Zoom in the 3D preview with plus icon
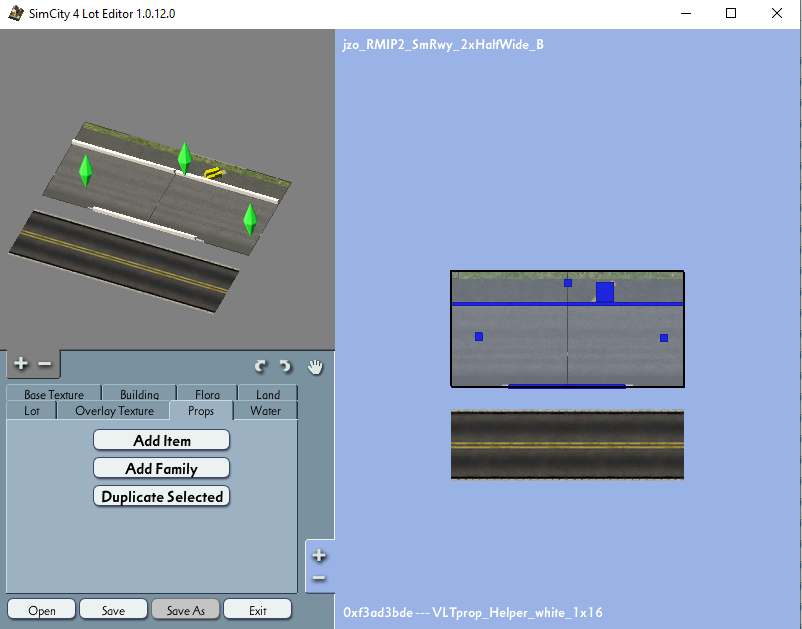Screen dimensions: 802x629 pyautogui.click(x=21, y=364)
